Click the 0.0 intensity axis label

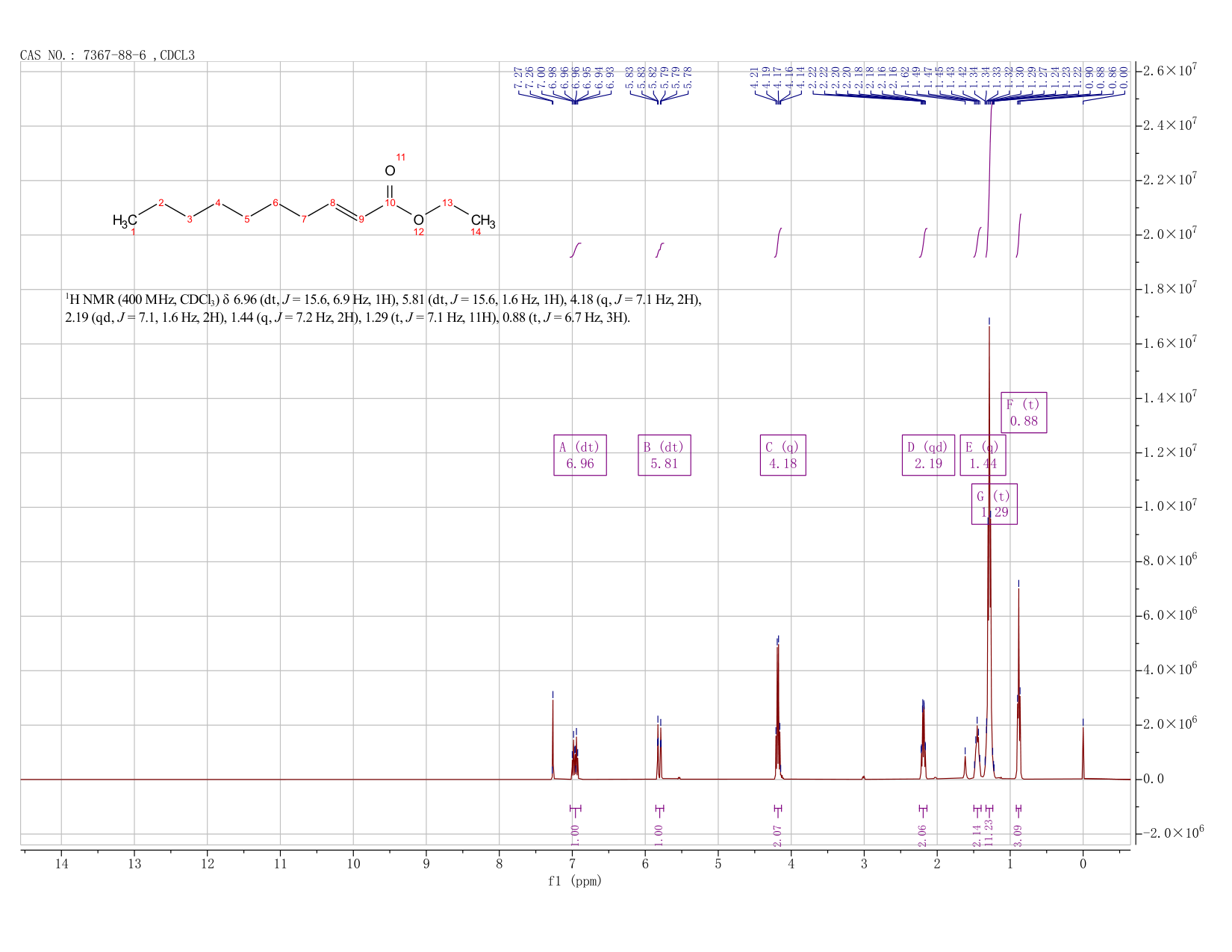pos(1154,780)
